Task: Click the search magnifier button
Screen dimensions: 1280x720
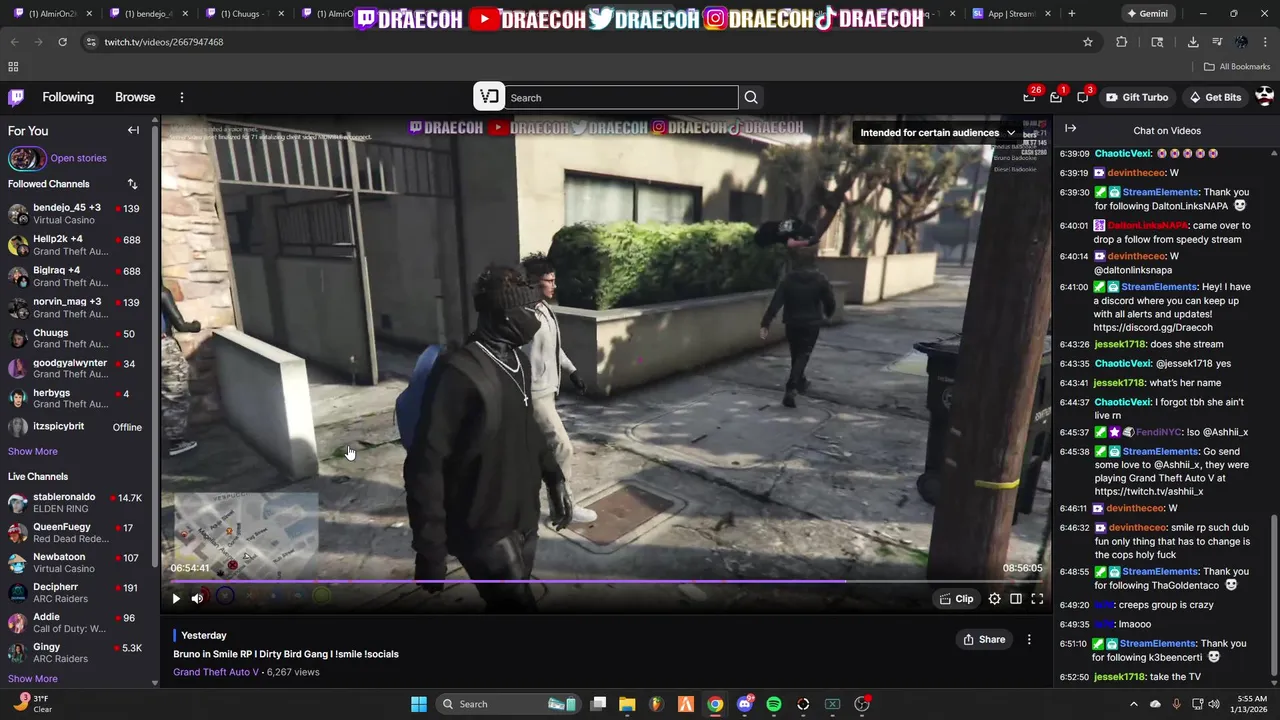Action: [751, 97]
